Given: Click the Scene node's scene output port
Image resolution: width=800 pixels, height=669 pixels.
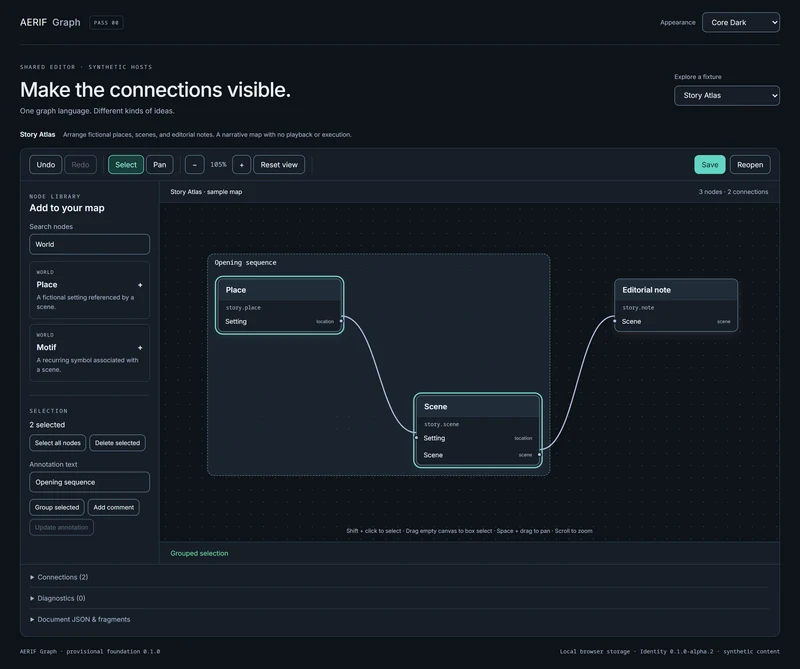Looking at the screenshot, I should coord(539,454).
